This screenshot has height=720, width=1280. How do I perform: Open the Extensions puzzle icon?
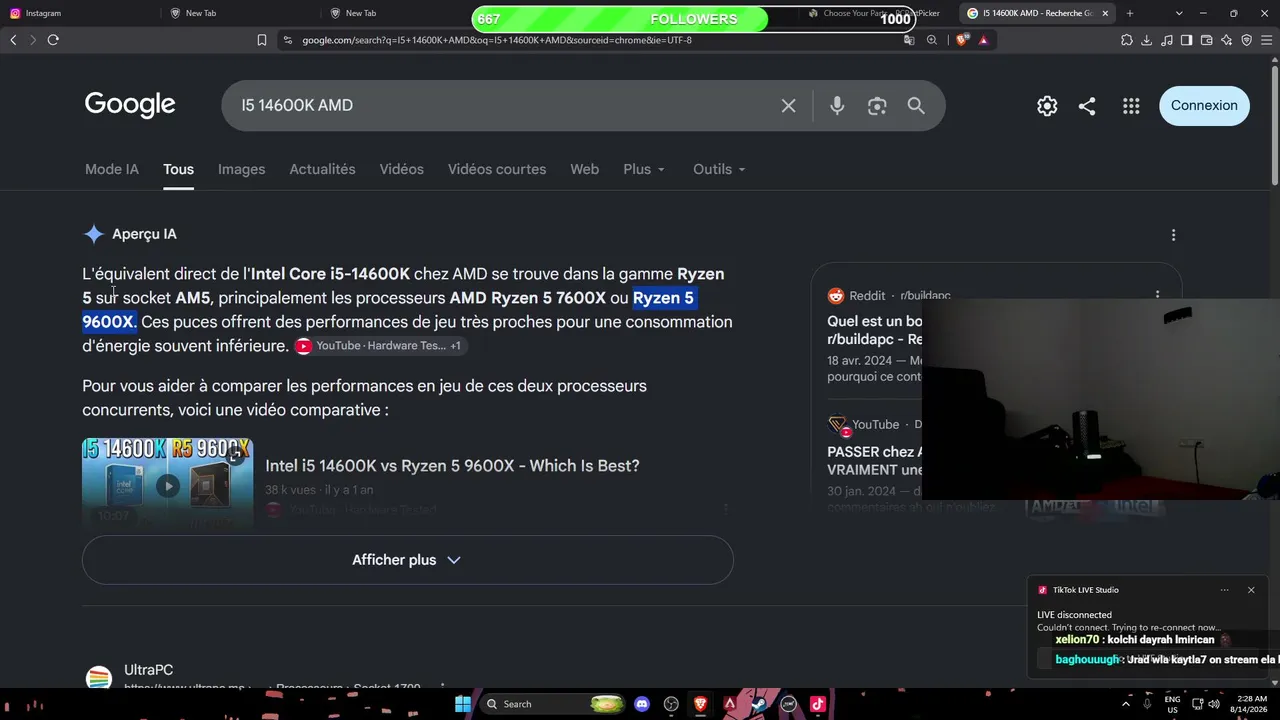click(x=1127, y=40)
